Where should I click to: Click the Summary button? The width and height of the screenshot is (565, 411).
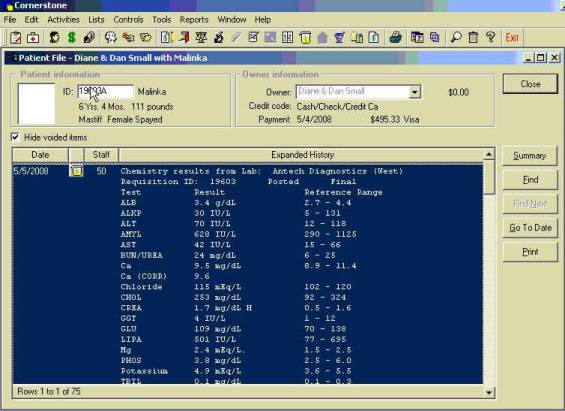click(530, 156)
